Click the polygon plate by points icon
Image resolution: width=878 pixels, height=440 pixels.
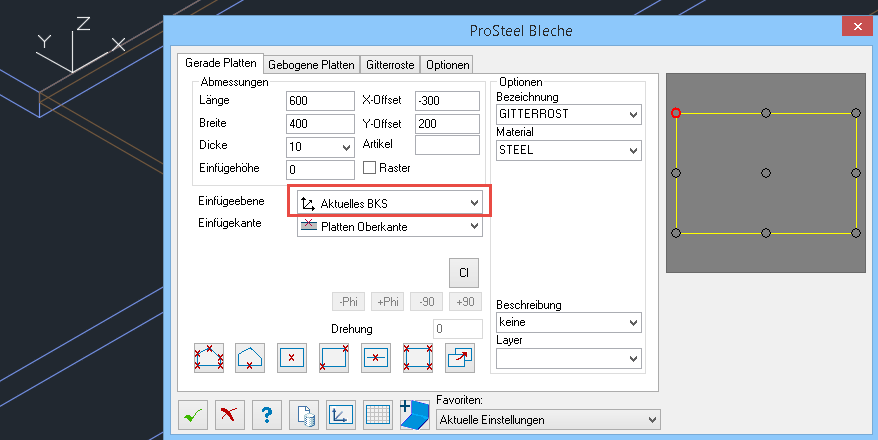209,358
